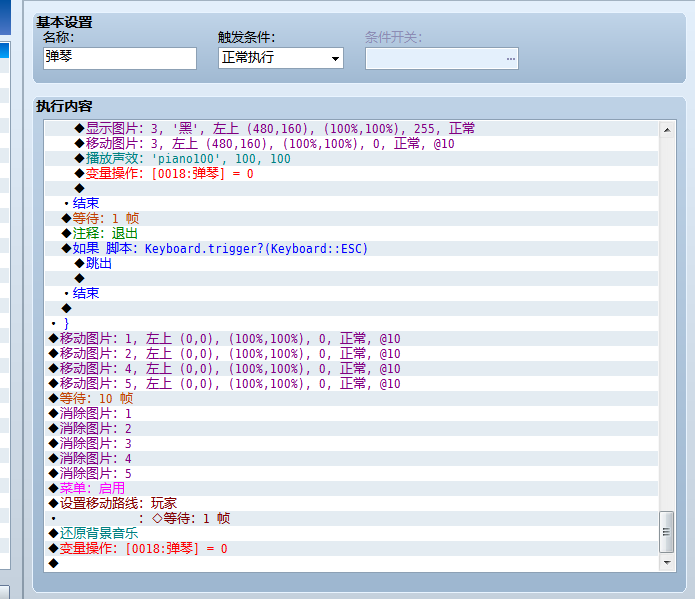This screenshot has height=599, width=695.
Task: Select the 注释: 退出 comment line
Action: point(351,234)
